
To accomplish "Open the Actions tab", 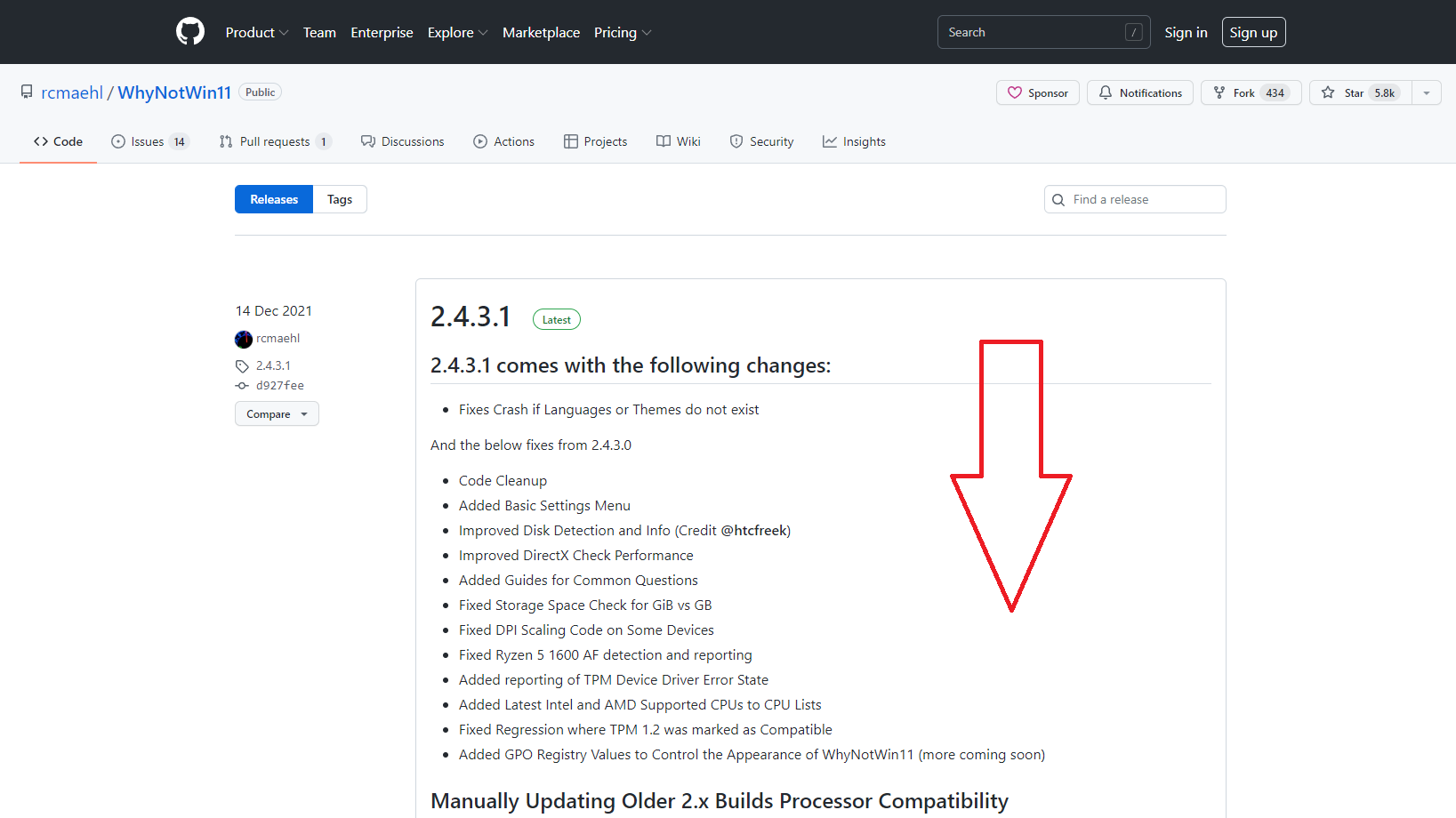I will (x=504, y=141).
